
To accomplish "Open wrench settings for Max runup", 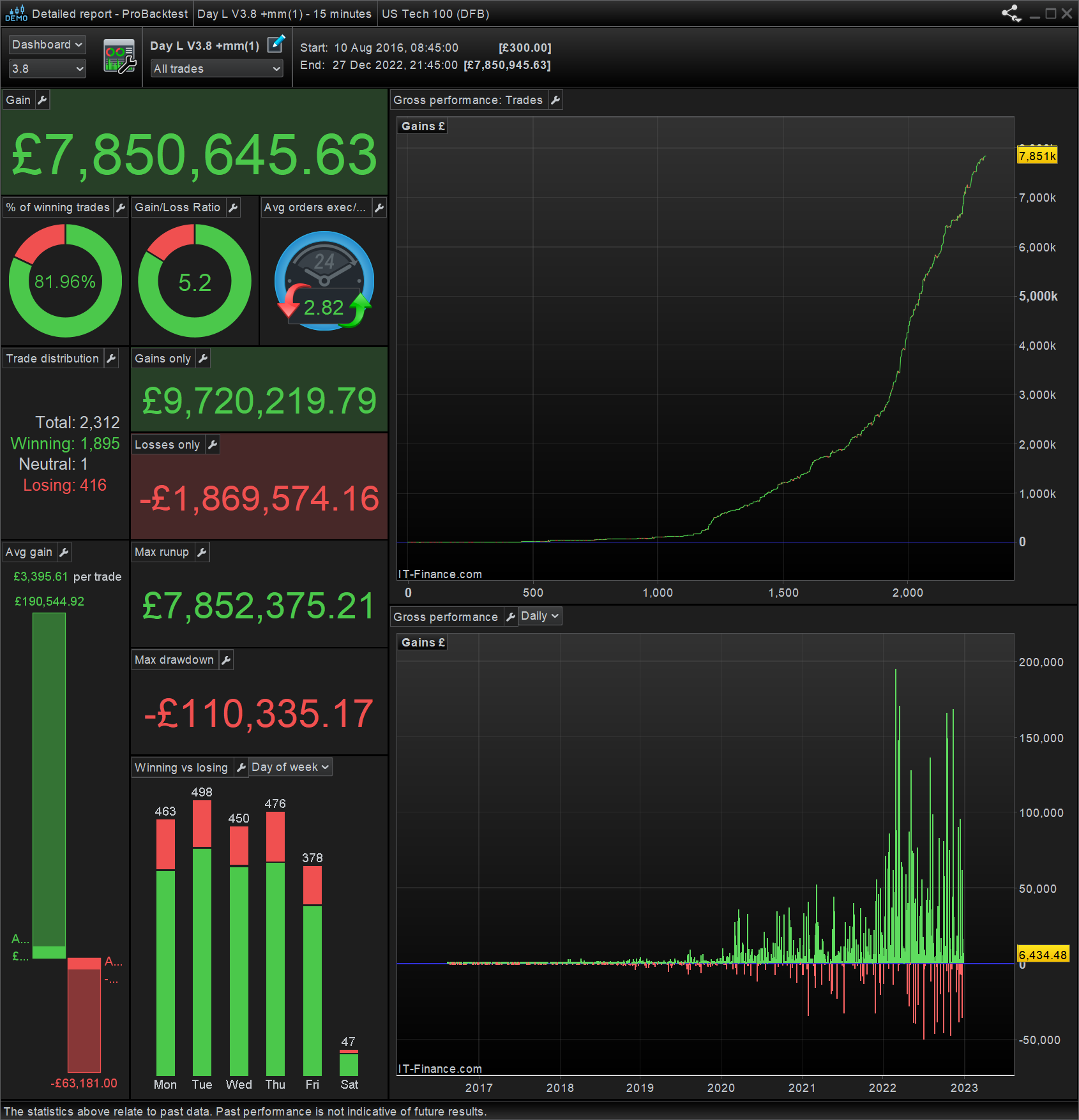I will [x=202, y=552].
